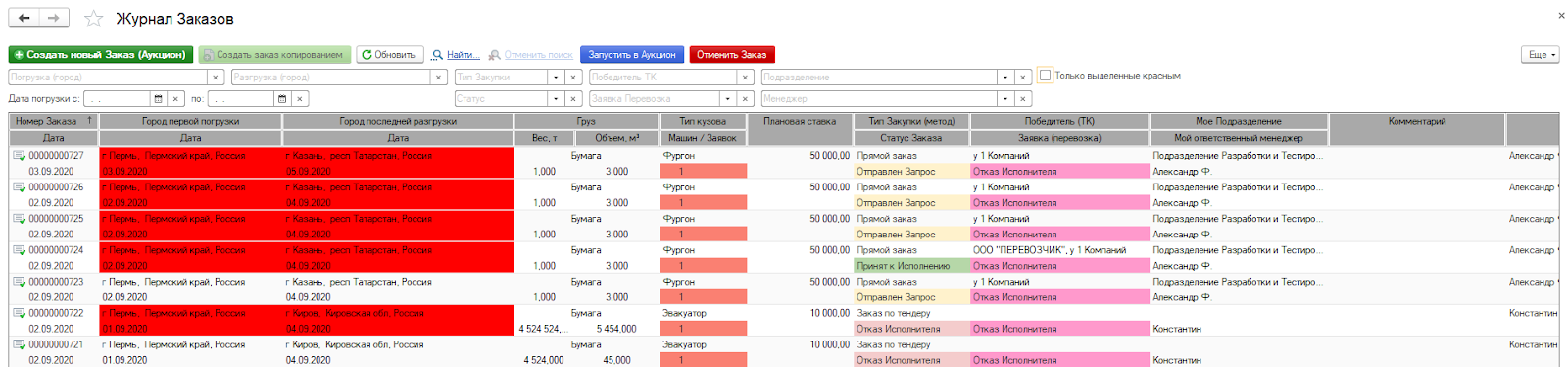This screenshot has height=367, width=1568.
Task: Click Комментарий column header
Action: pyautogui.click(x=1417, y=121)
